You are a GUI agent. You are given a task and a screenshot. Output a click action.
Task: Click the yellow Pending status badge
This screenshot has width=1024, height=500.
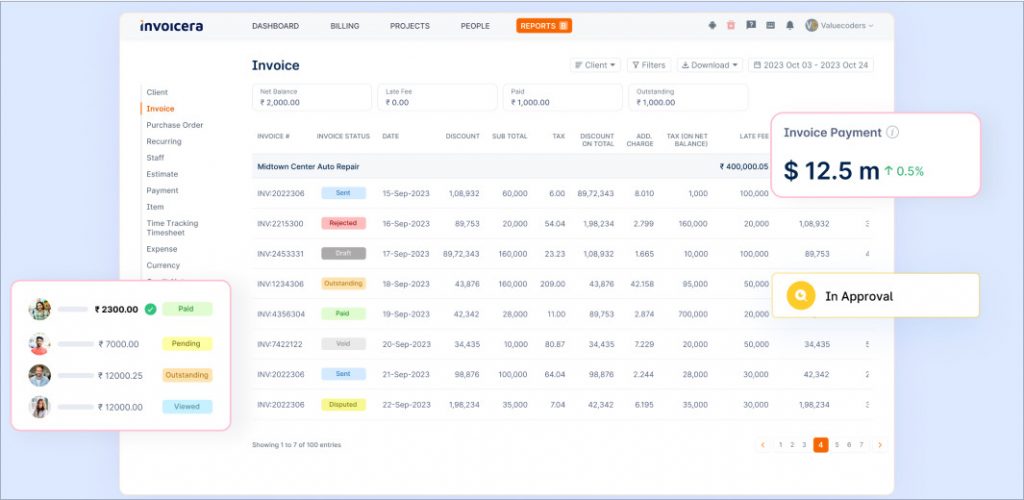[x=187, y=343]
